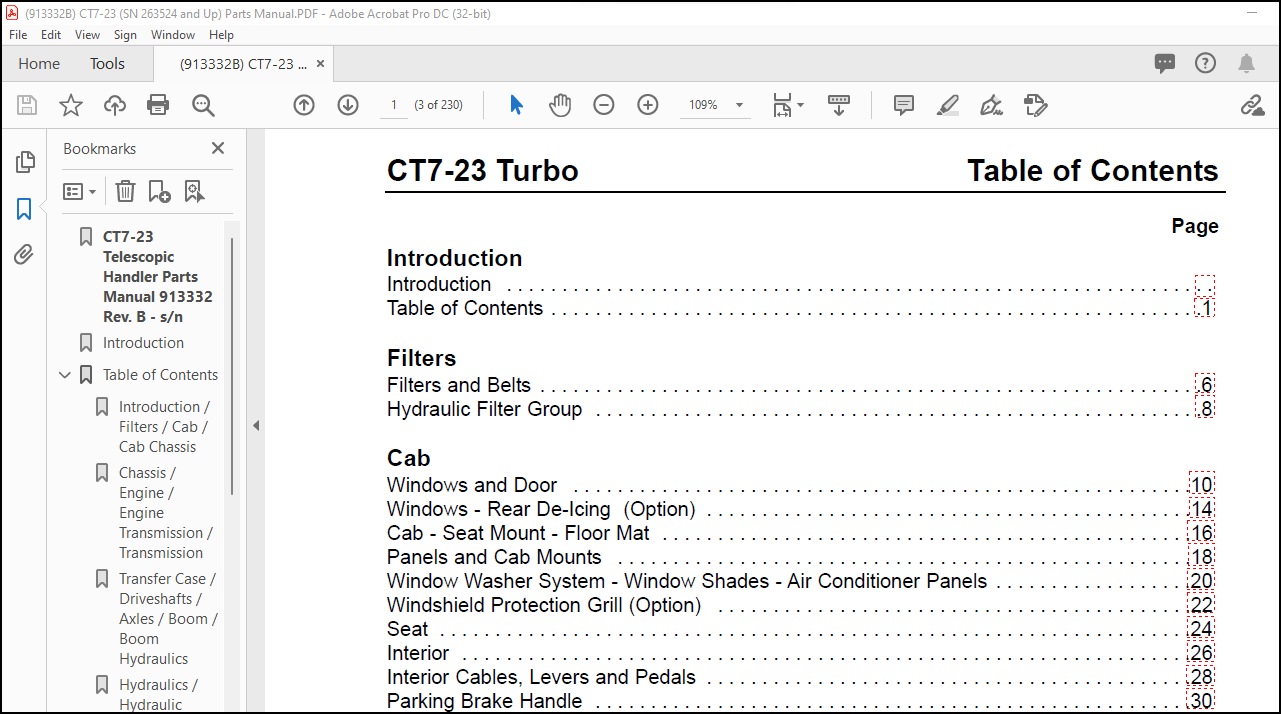Click page link 30 for Parking Brake Handle
The width and height of the screenshot is (1281, 714).
click(x=1201, y=701)
